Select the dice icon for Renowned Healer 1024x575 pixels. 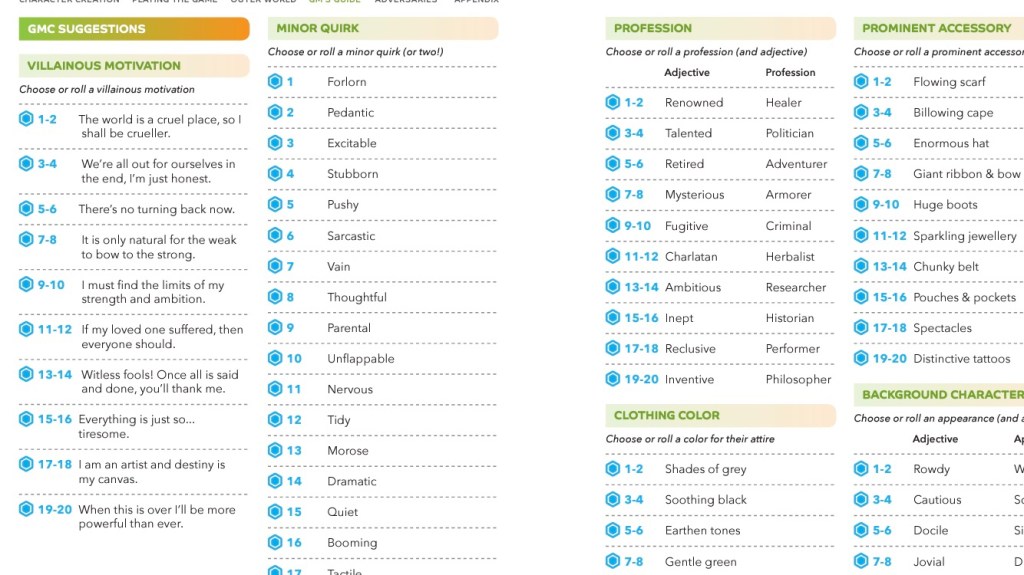[613, 102]
